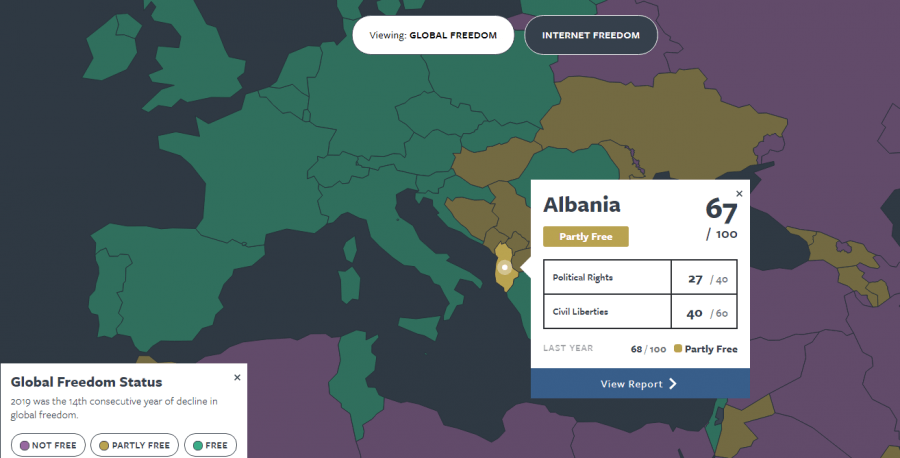
Task: Switch to Internet Freedom view
Action: point(590,35)
